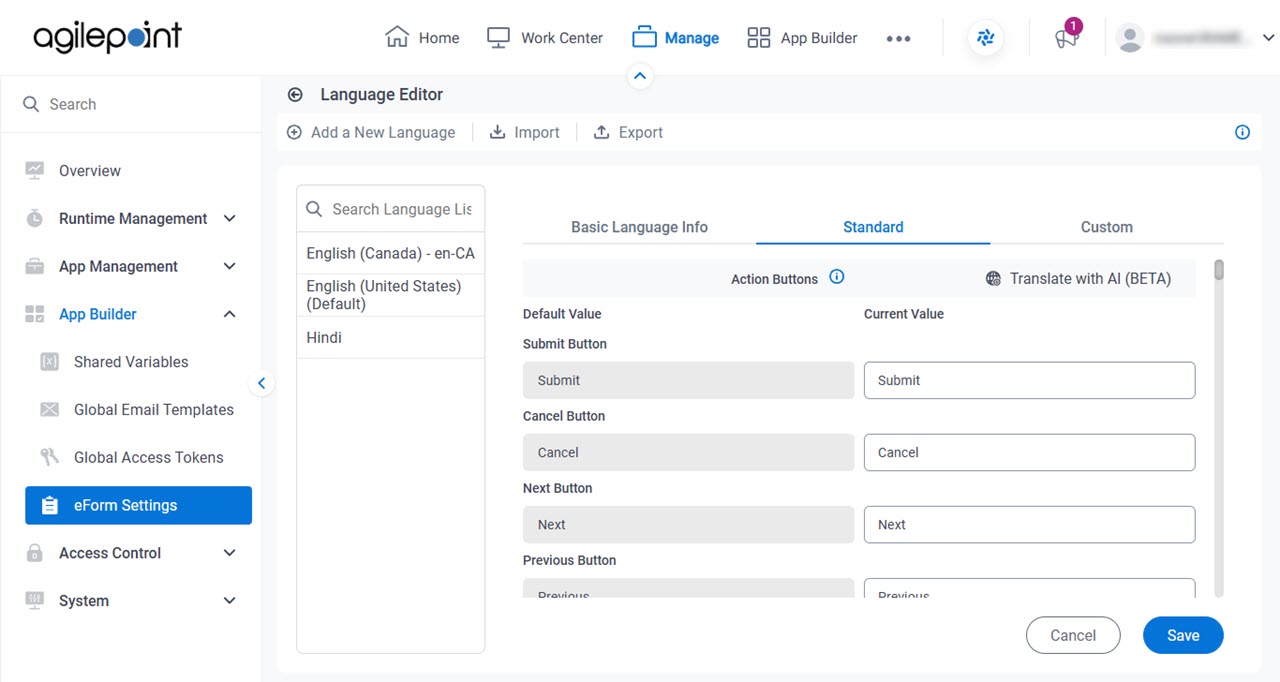
Task: Collapse the left sidebar panel arrow
Action: [x=261, y=383]
